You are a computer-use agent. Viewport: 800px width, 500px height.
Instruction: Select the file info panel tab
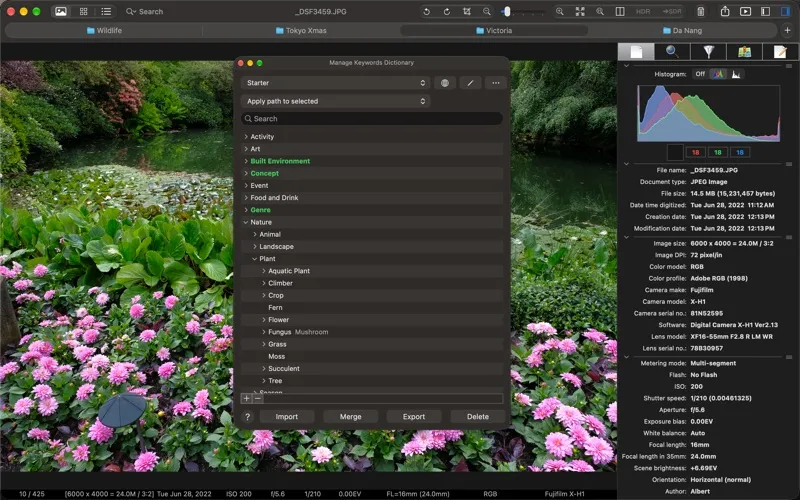tap(636, 52)
